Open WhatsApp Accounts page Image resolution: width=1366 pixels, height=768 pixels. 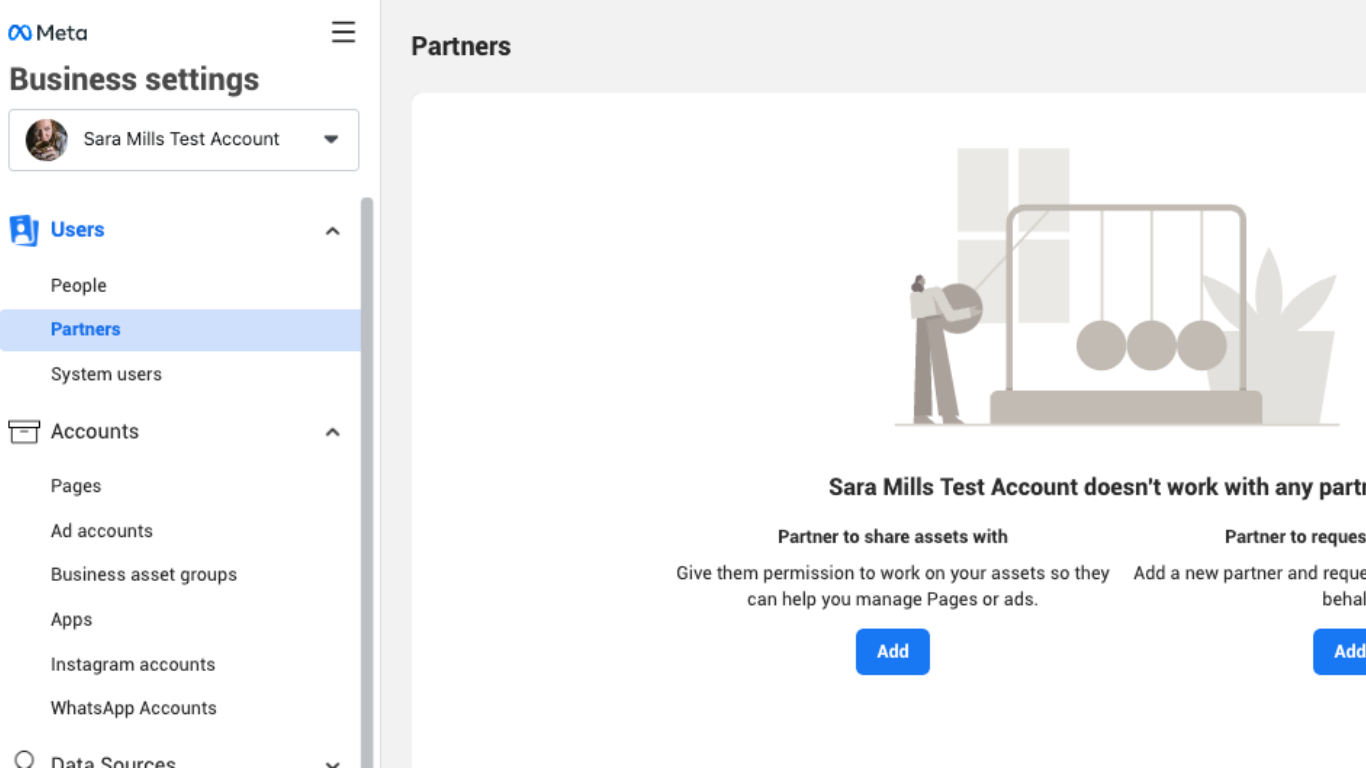pyautogui.click(x=134, y=708)
